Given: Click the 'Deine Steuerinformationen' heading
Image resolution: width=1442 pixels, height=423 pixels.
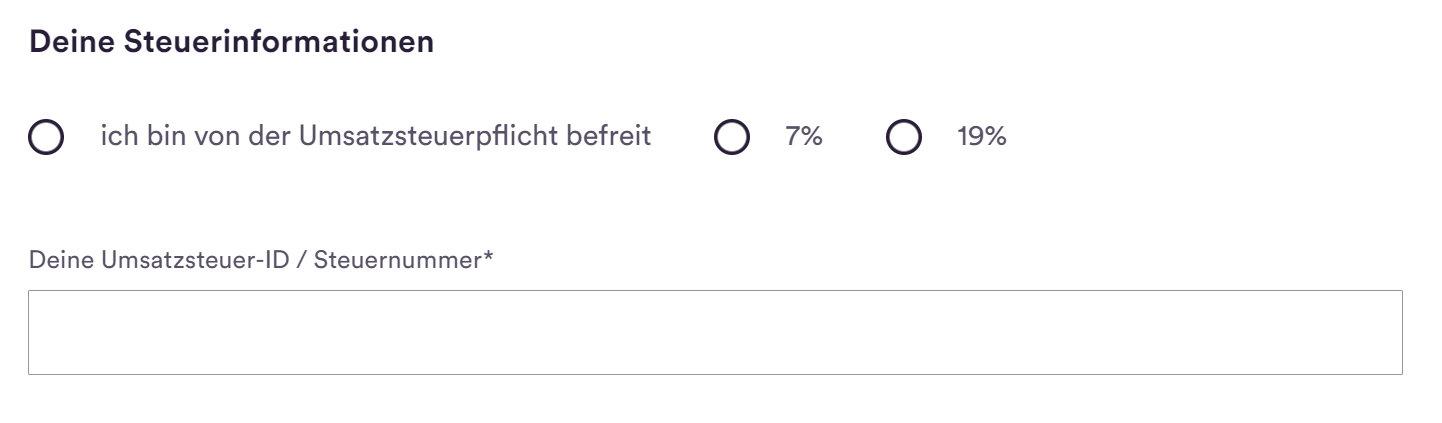Looking at the screenshot, I should [232, 45].
